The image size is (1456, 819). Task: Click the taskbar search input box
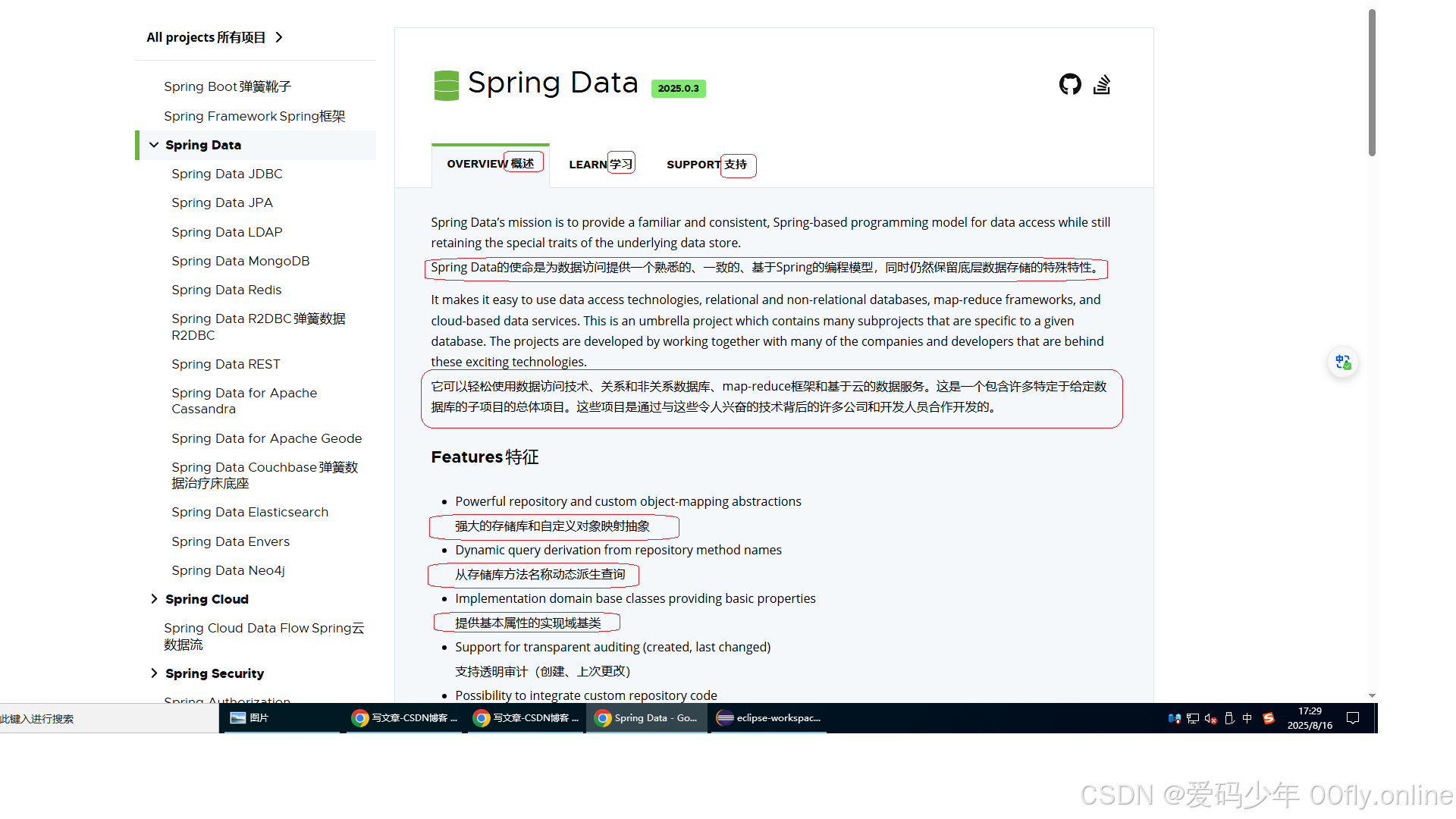tap(109, 718)
